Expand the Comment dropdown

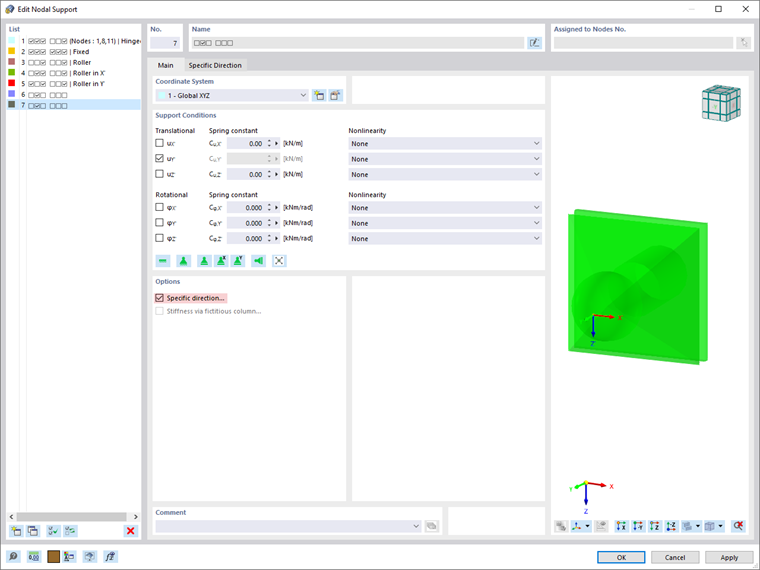pyautogui.click(x=416, y=526)
